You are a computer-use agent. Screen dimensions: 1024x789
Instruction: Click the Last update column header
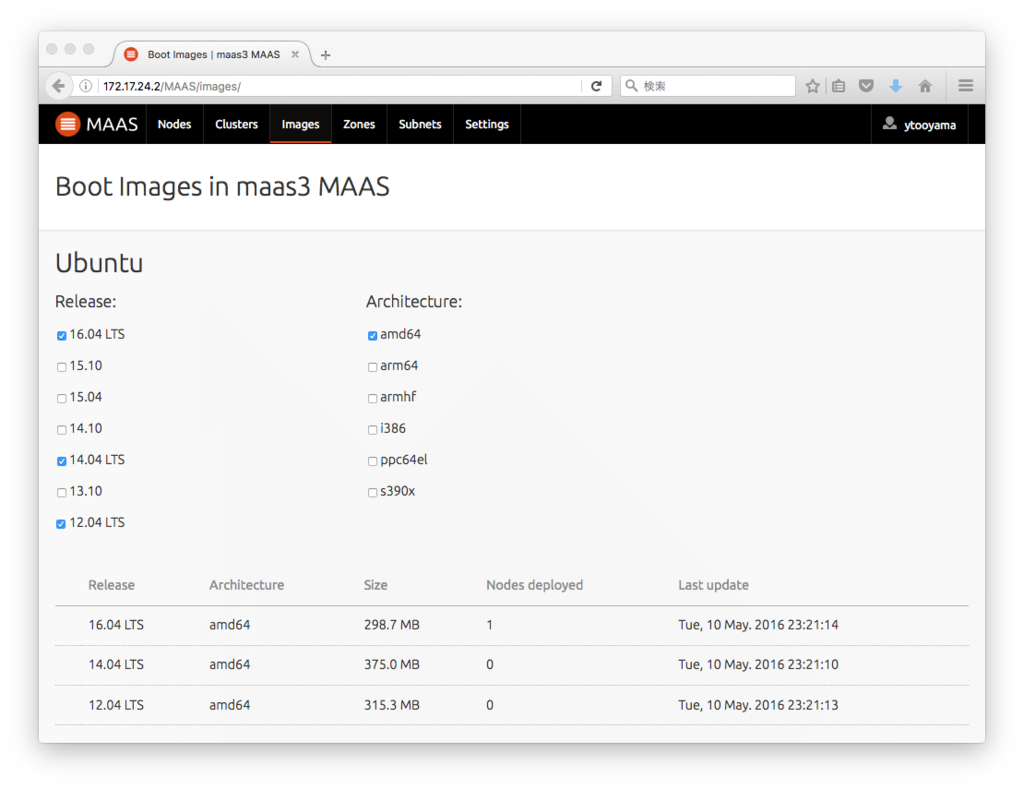click(713, 585)
